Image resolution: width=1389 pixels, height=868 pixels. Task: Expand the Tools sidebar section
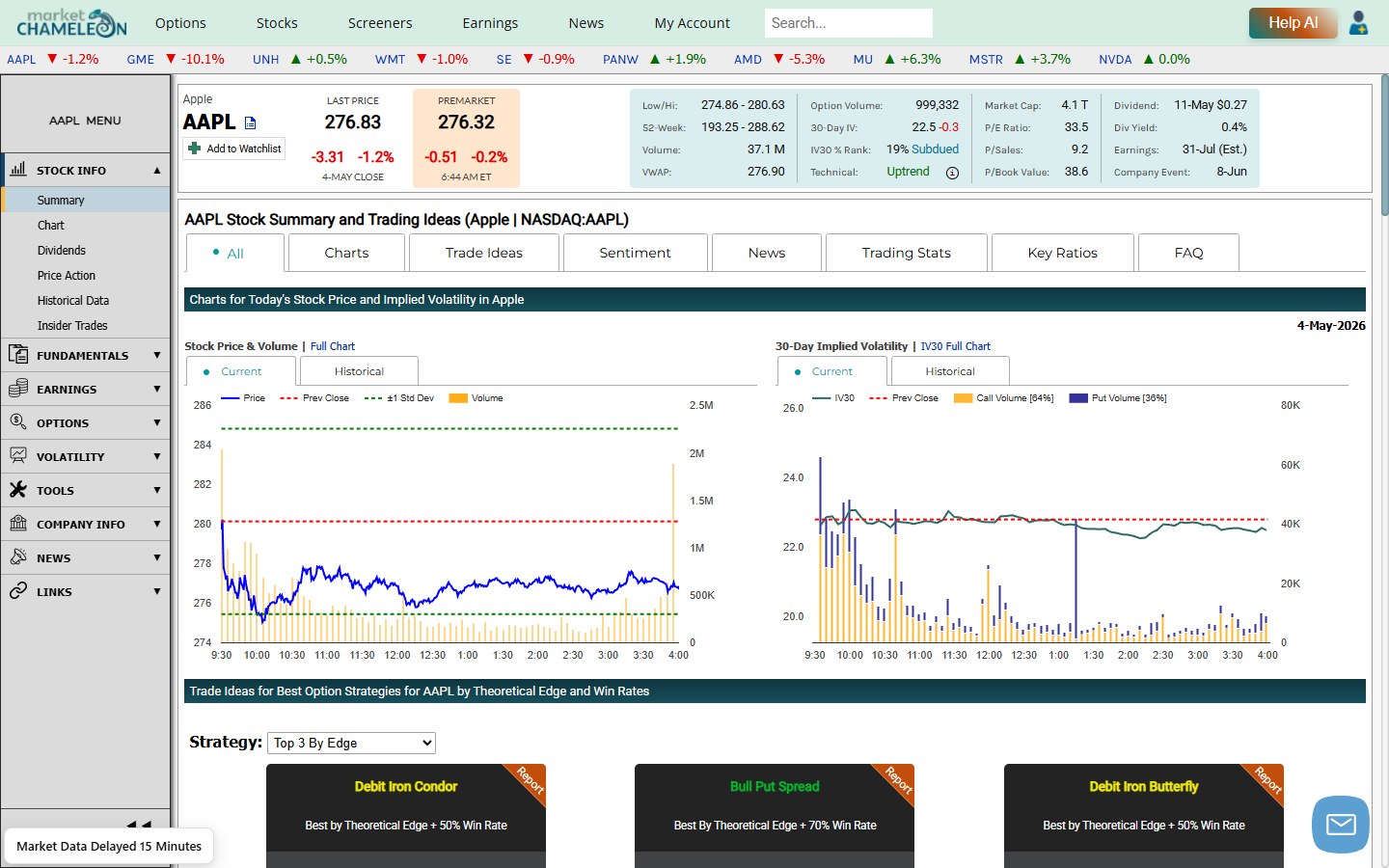click(157, 490)
